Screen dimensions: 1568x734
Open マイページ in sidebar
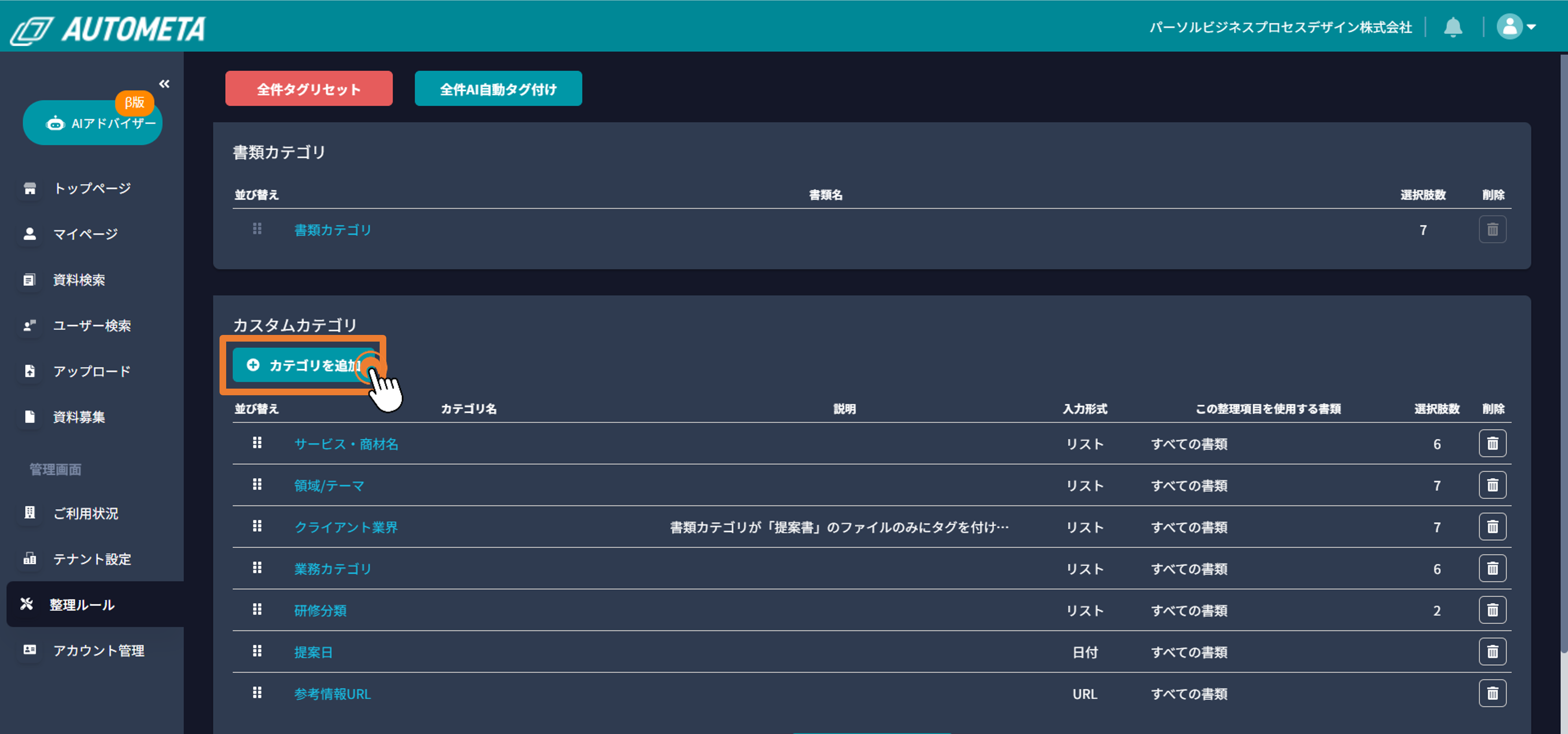pyautogui.click(x=85, y=234)
